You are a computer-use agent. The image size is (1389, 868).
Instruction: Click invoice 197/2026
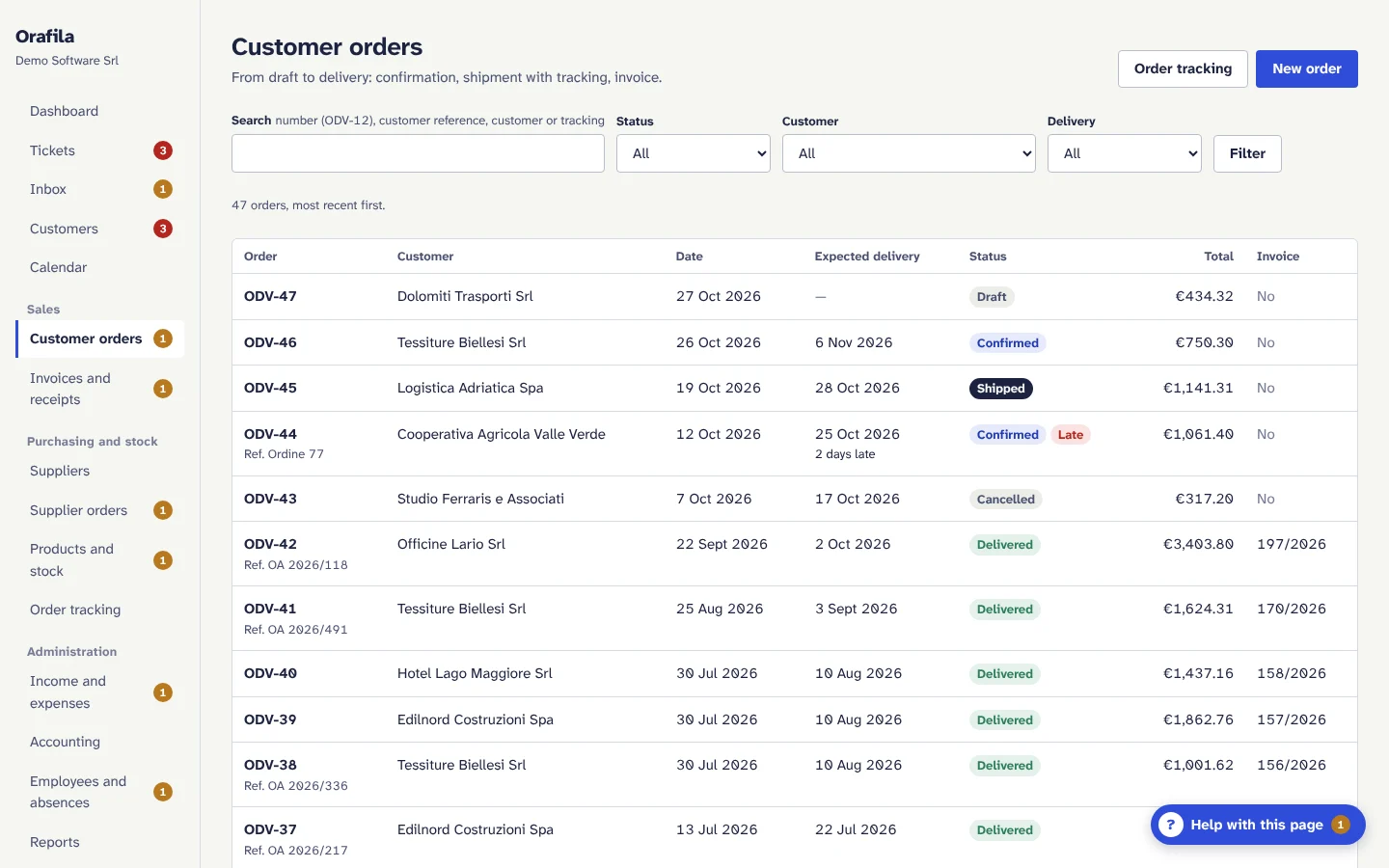1292,544
